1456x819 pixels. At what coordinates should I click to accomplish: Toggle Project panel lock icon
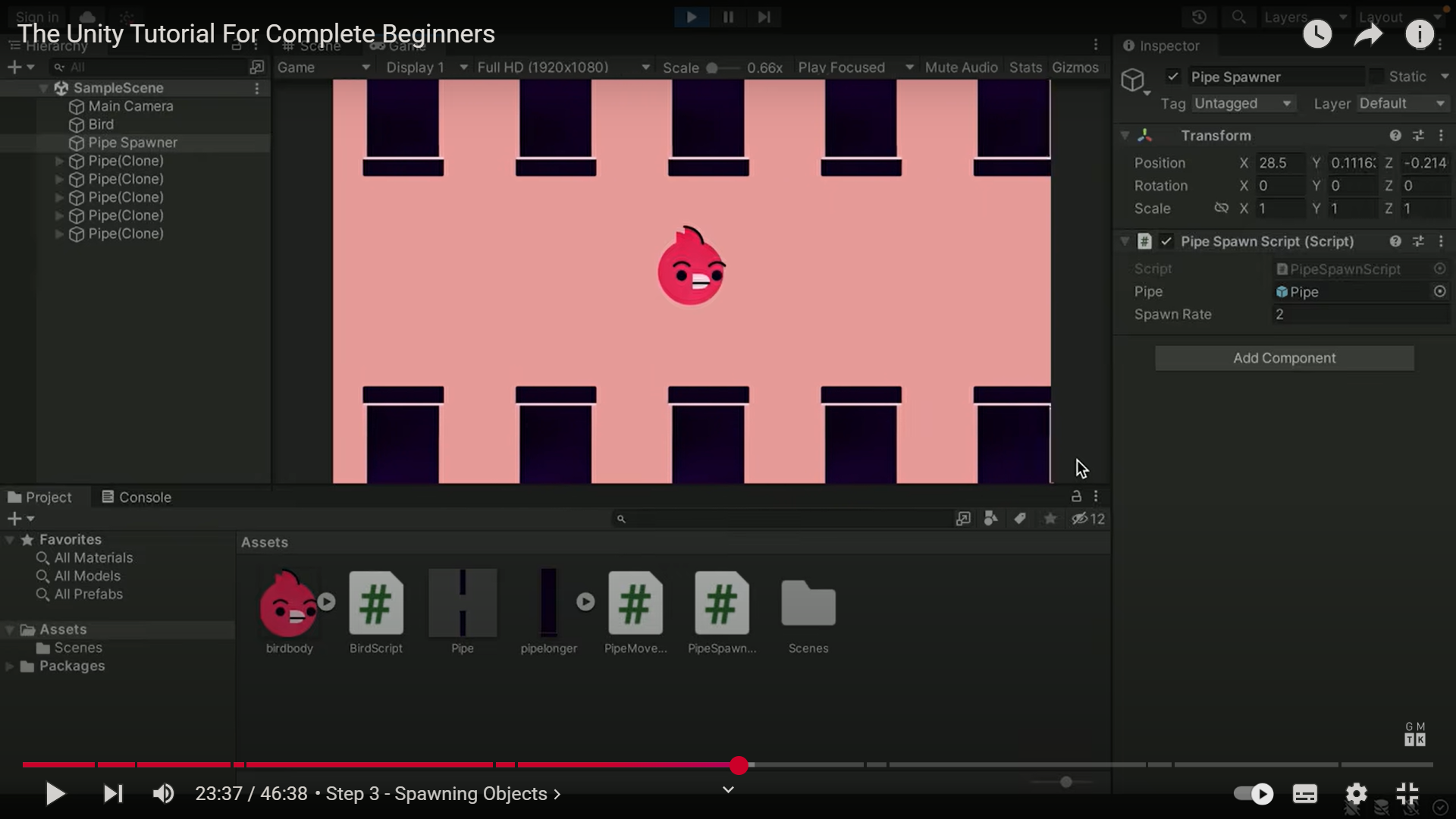point(1076,497)
